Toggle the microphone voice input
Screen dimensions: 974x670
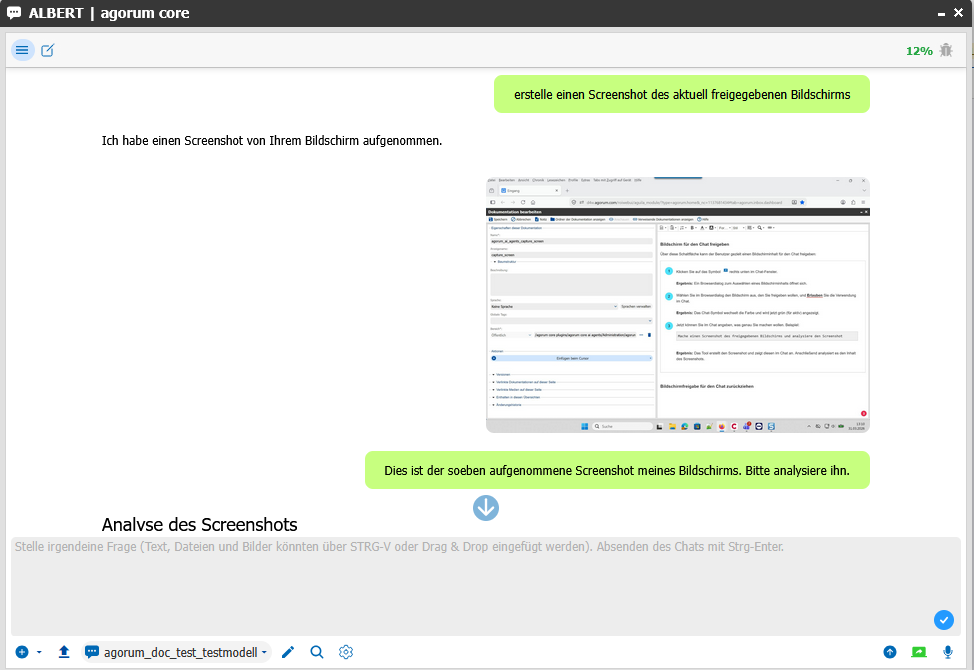[948, 652]
